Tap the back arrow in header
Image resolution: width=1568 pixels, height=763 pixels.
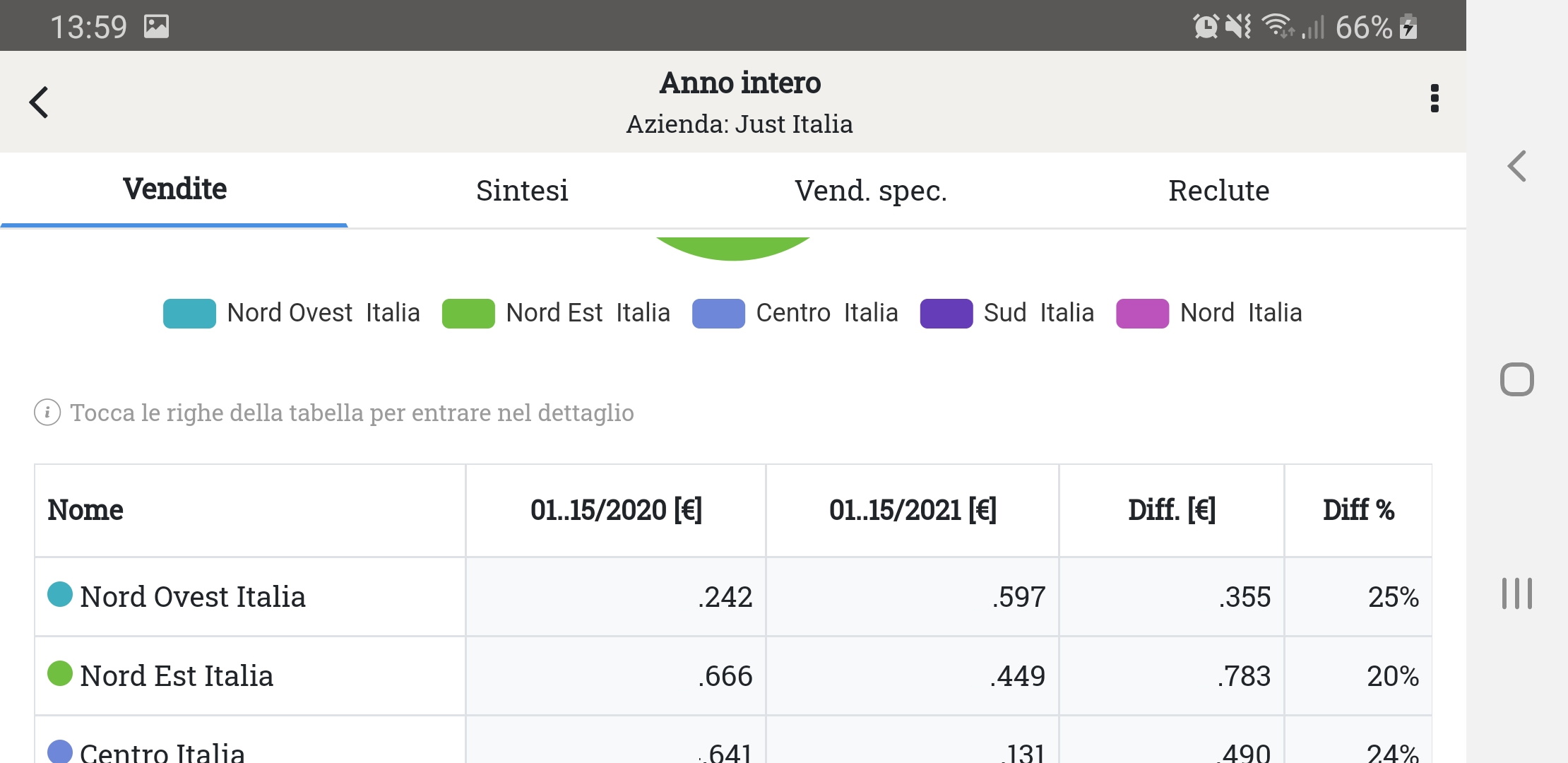point(40,102)
